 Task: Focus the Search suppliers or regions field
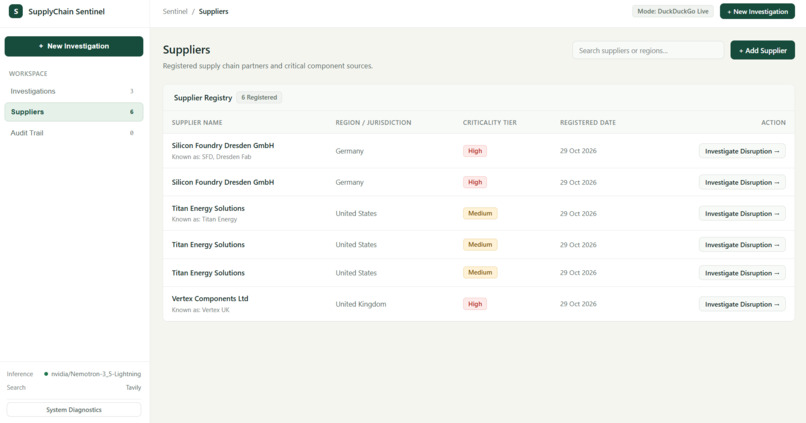(x=648, y=50)
